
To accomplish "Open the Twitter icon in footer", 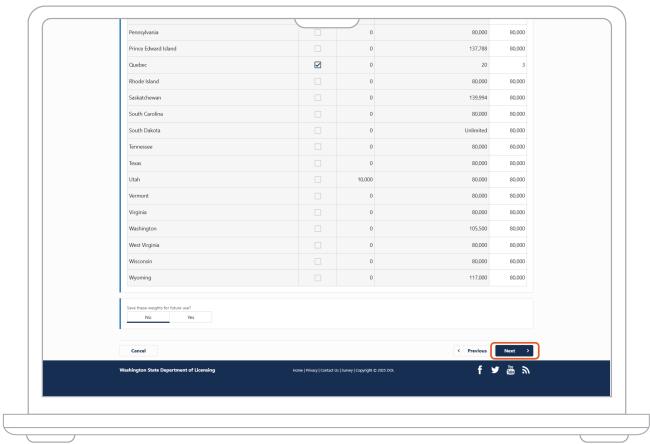I will pyautogui.click(x=495, y=370).
